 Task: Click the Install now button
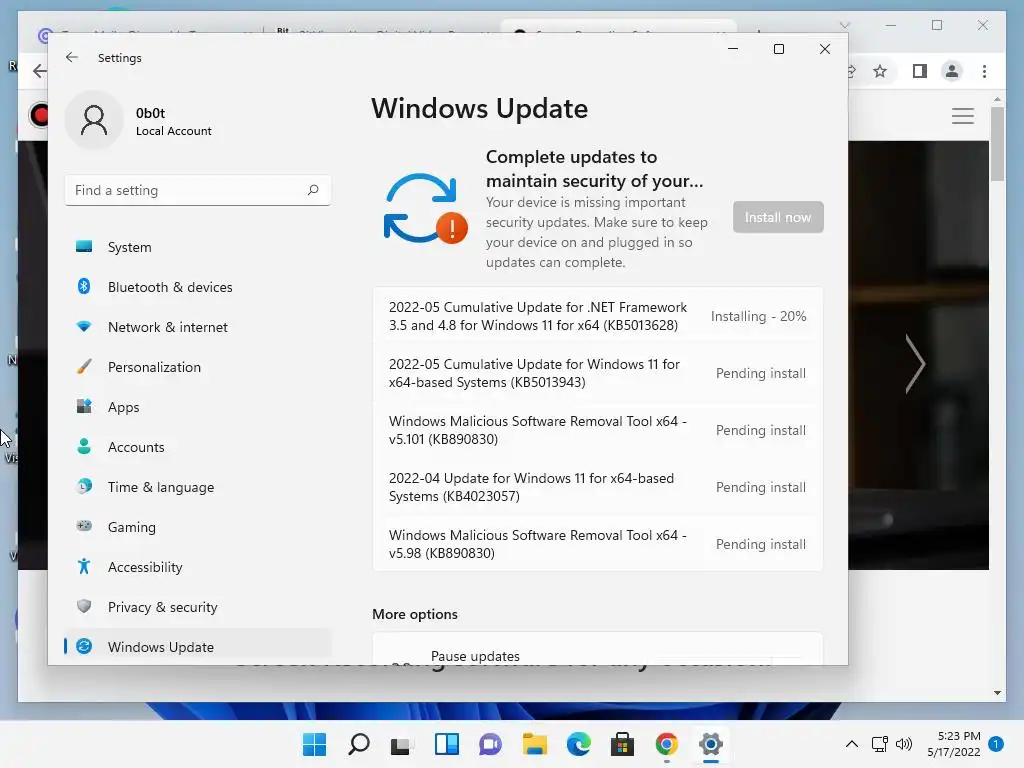point(778,217)
